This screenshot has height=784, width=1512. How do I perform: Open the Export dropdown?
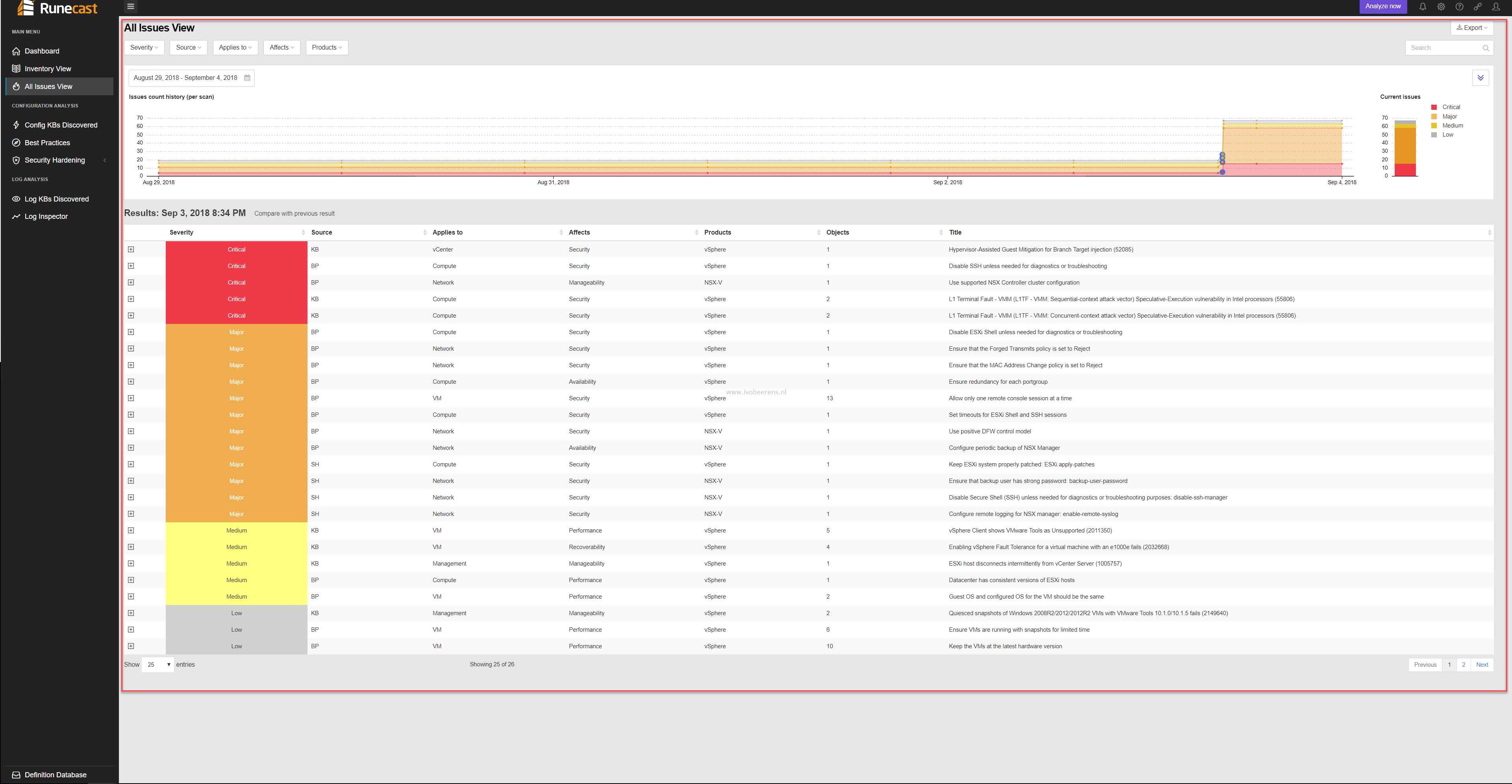click(1471, 28)
